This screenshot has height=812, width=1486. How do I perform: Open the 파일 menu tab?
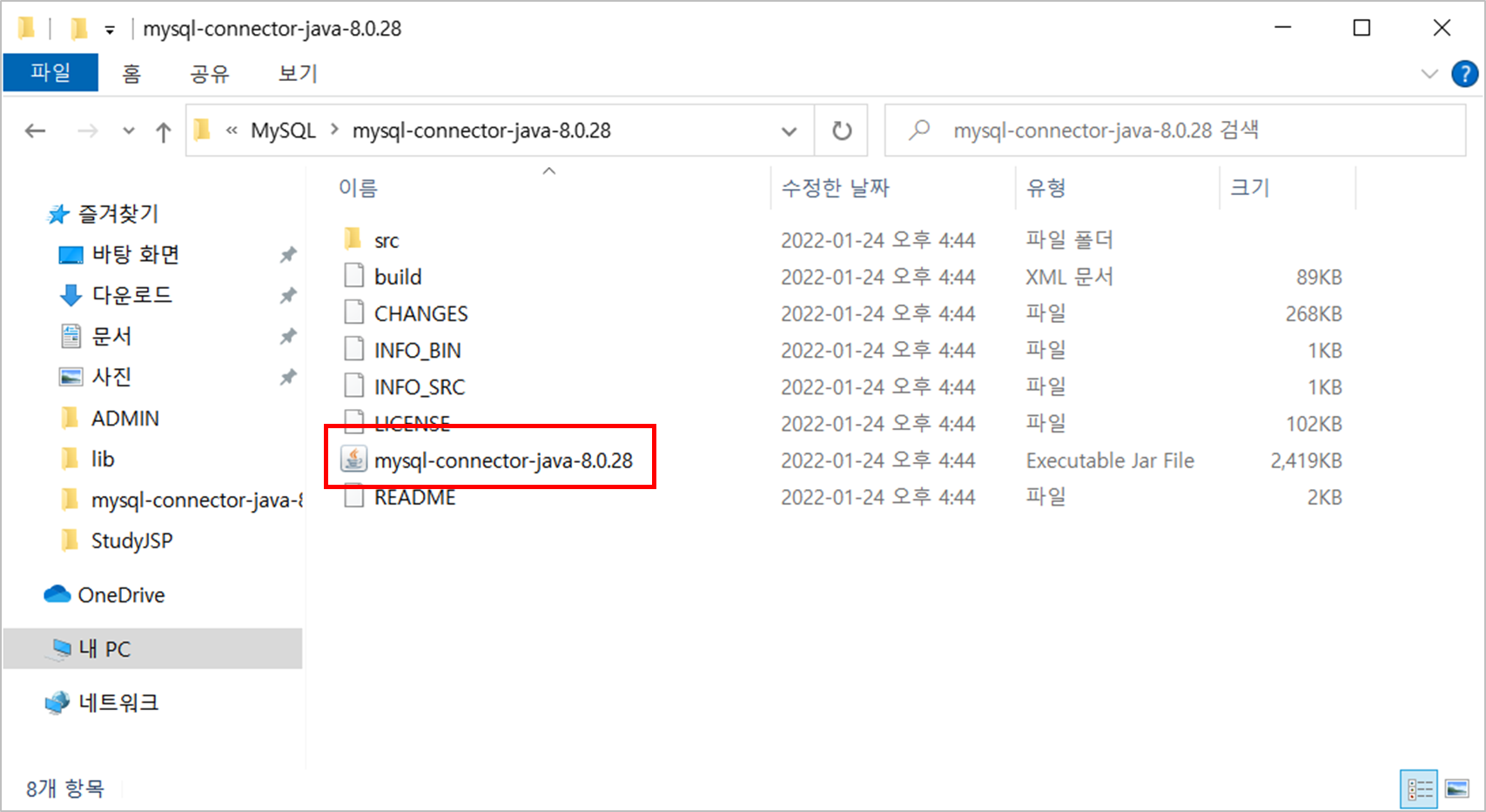(50, 72)
